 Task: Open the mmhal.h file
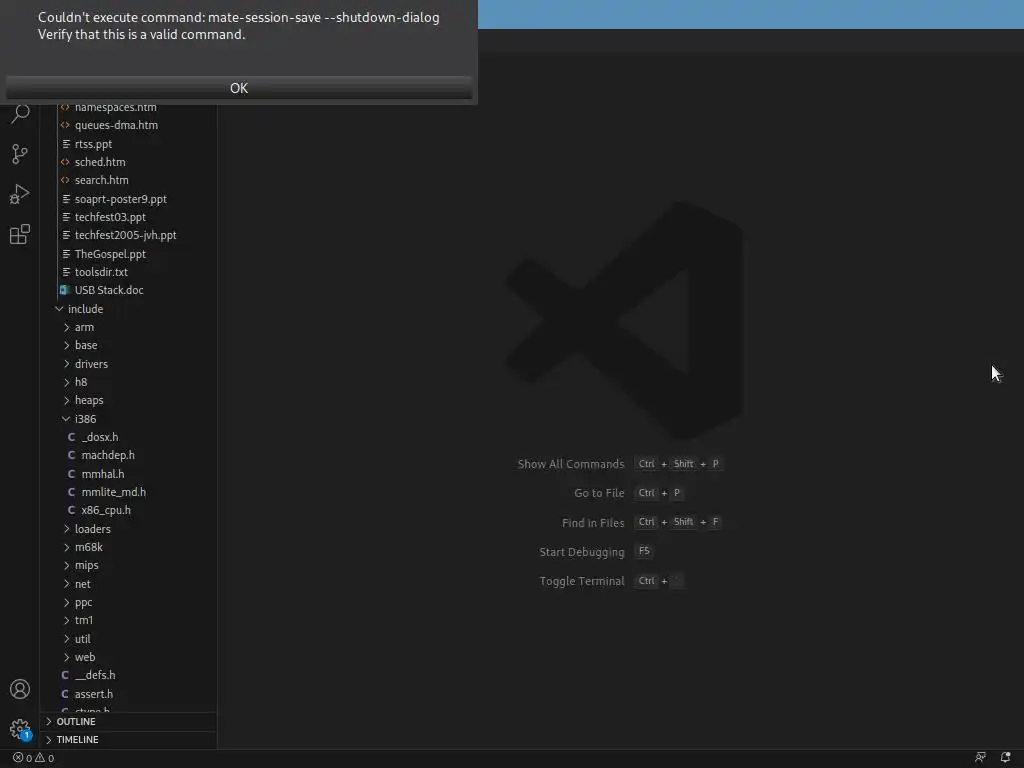click(129, 474)
